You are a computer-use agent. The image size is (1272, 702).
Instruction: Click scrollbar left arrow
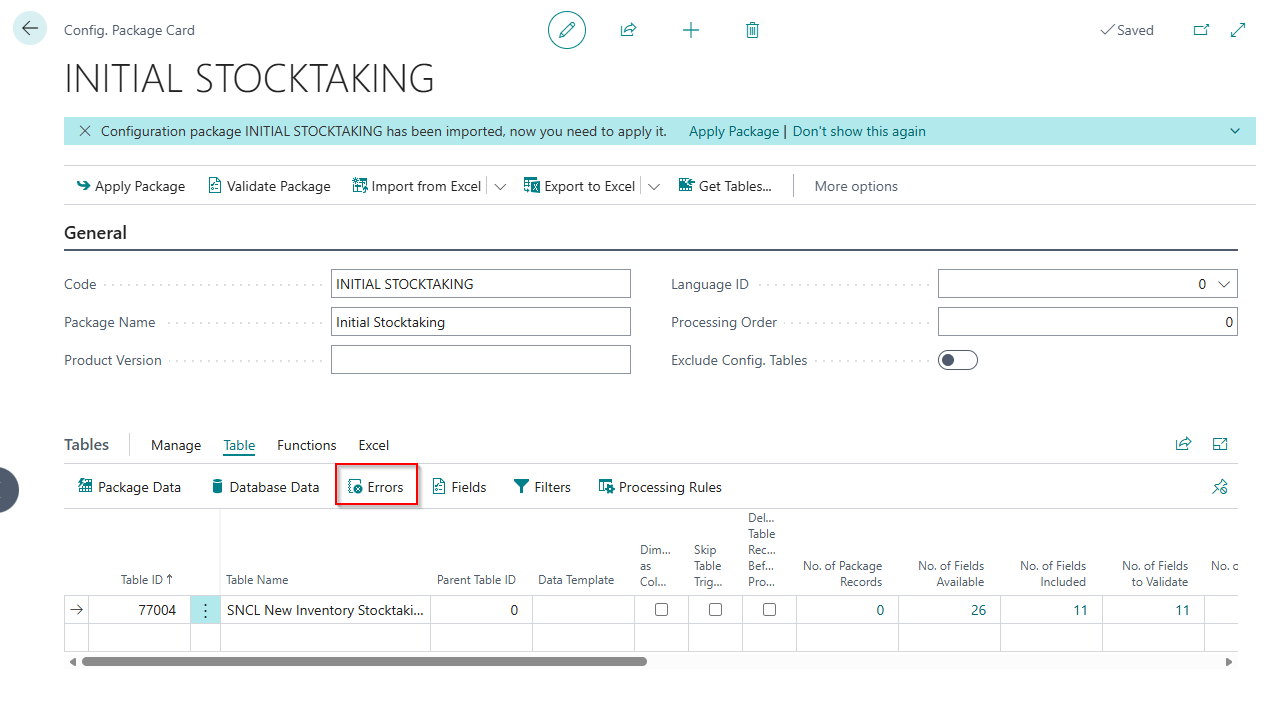coord(72,661)
